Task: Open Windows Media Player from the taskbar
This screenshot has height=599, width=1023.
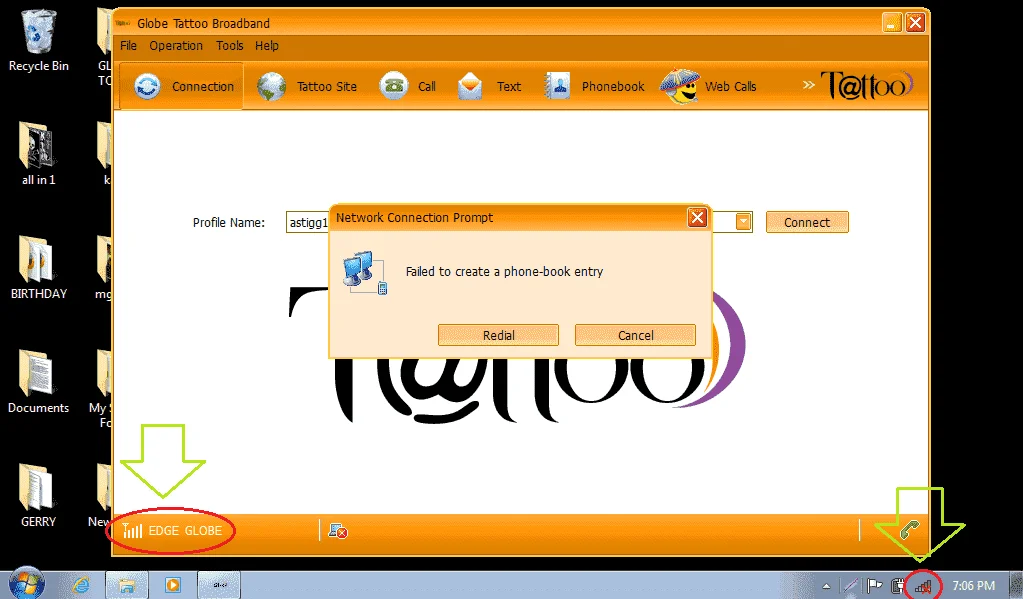Action: click(x=172, y=585)
